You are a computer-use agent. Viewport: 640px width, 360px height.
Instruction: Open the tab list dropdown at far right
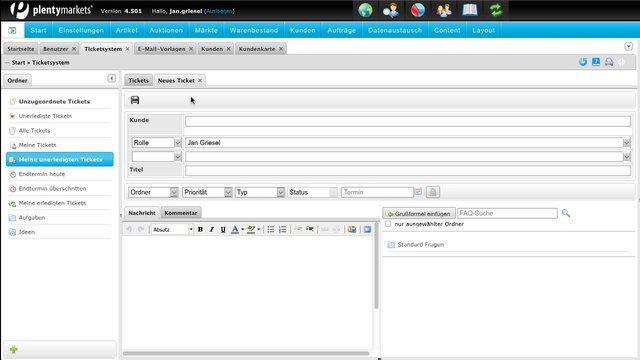pyautogui.click(x=629, y=47)
